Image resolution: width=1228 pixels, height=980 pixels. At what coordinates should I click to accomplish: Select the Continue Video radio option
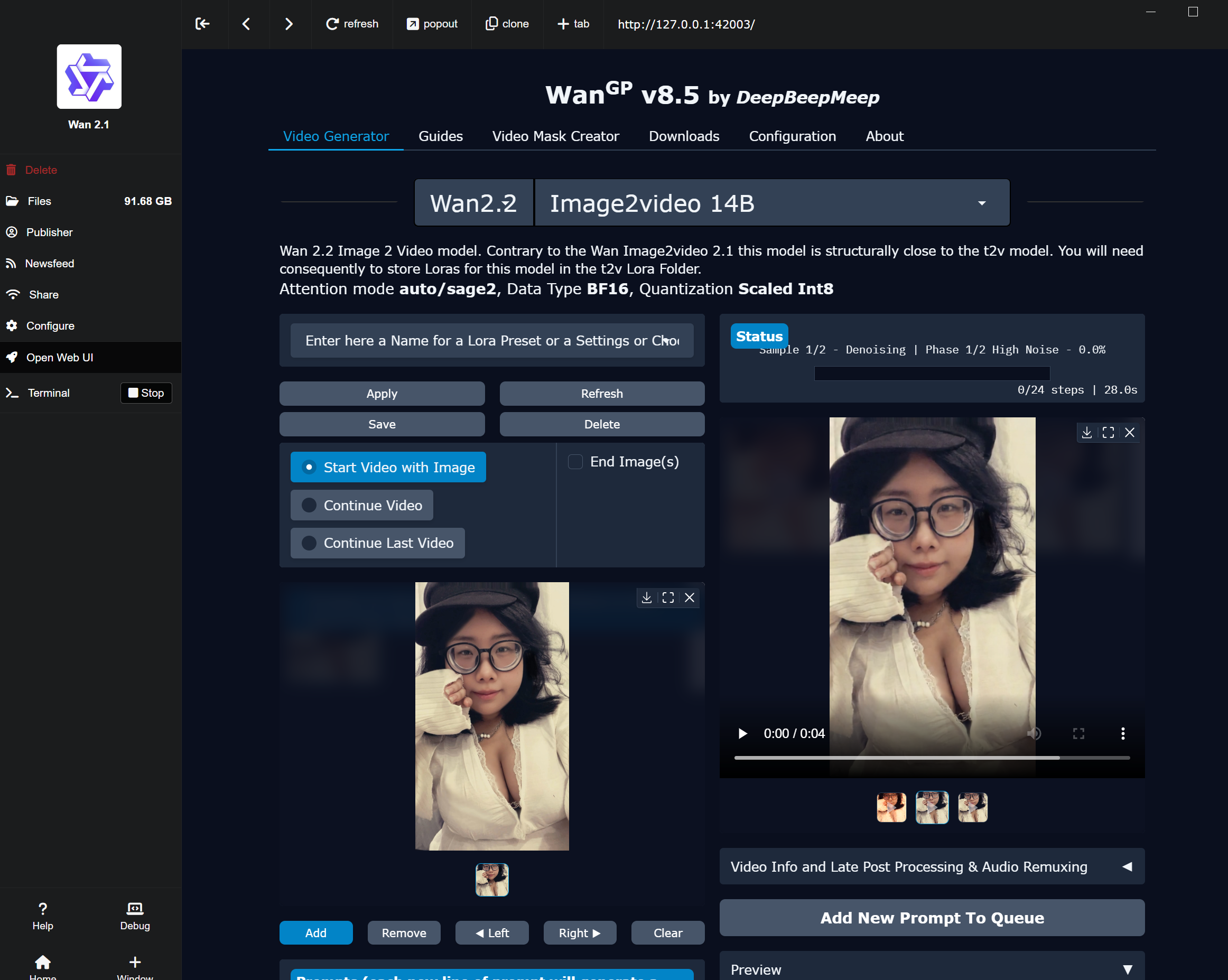point(361,505)
